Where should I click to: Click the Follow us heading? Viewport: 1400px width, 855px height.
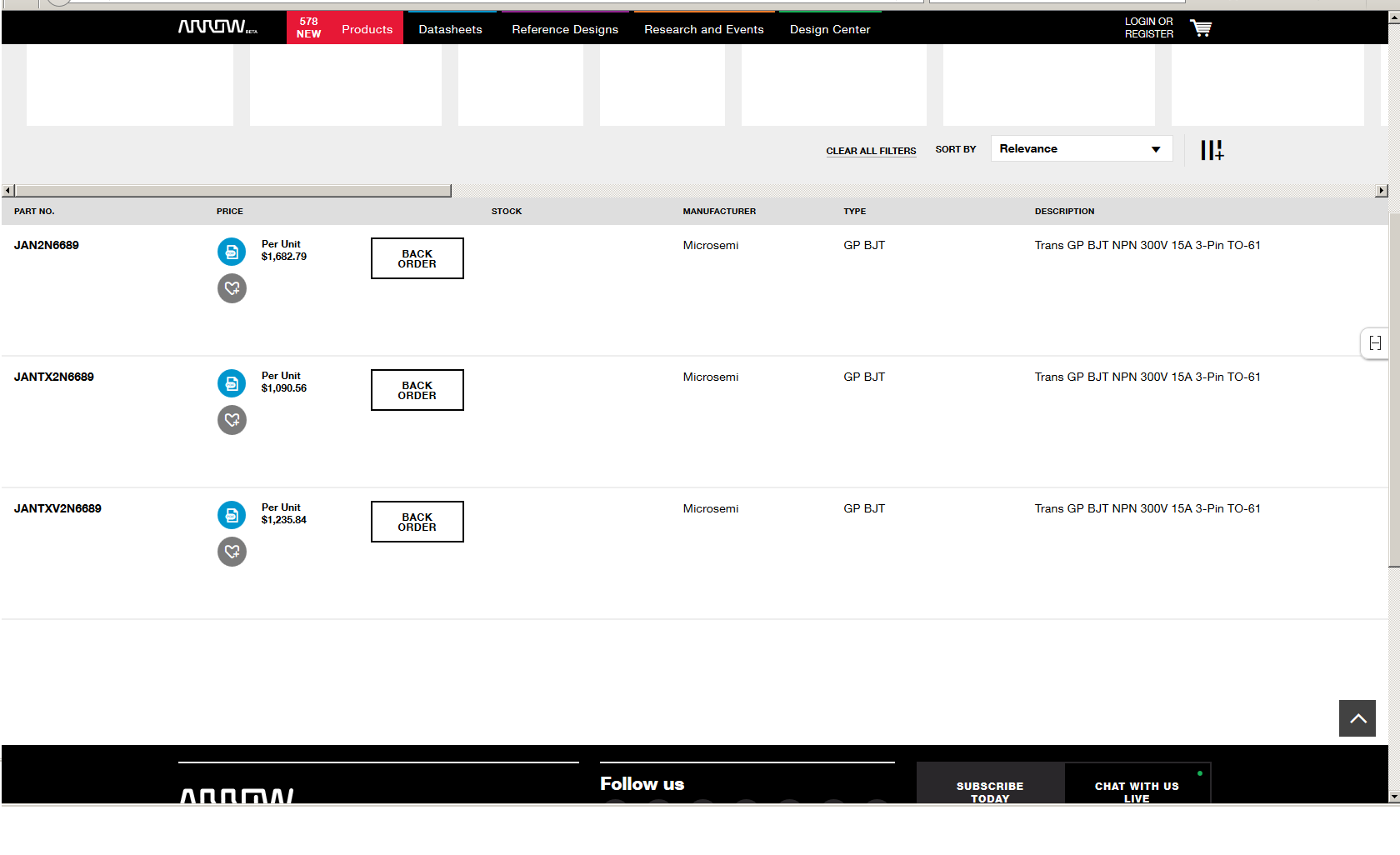click(642, 784)
